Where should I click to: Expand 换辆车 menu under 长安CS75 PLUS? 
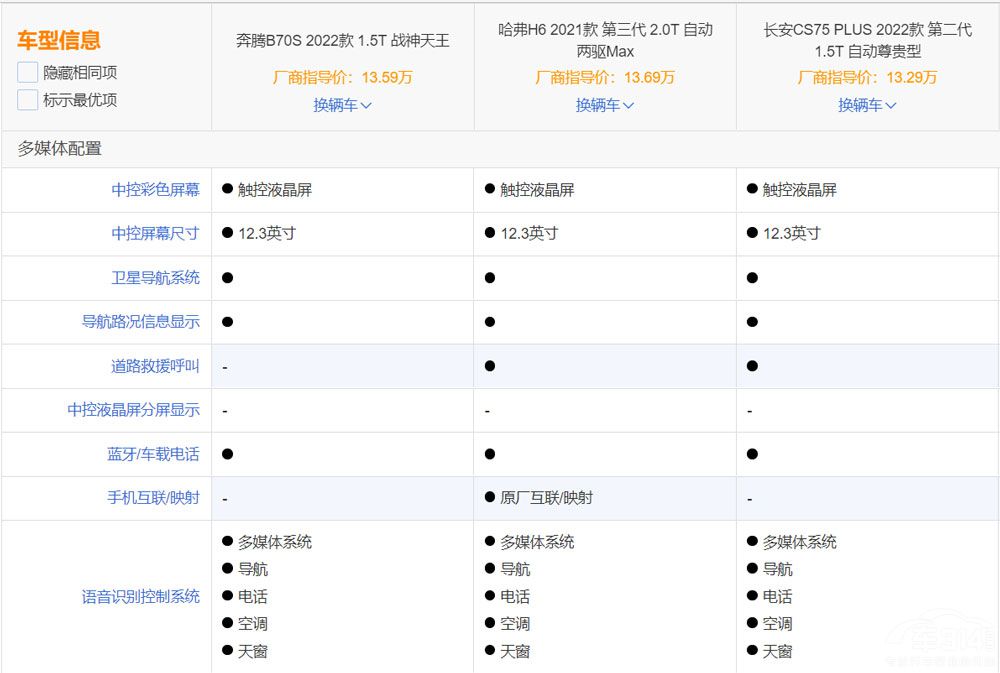[x=867, y=105]
